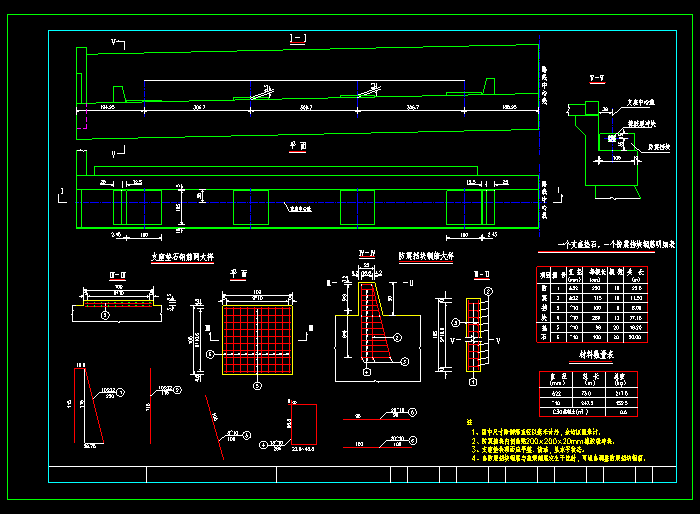Select the C30 concrete row in material table
The width and height of the screenshot is (700, 514).
pos(587,411)
